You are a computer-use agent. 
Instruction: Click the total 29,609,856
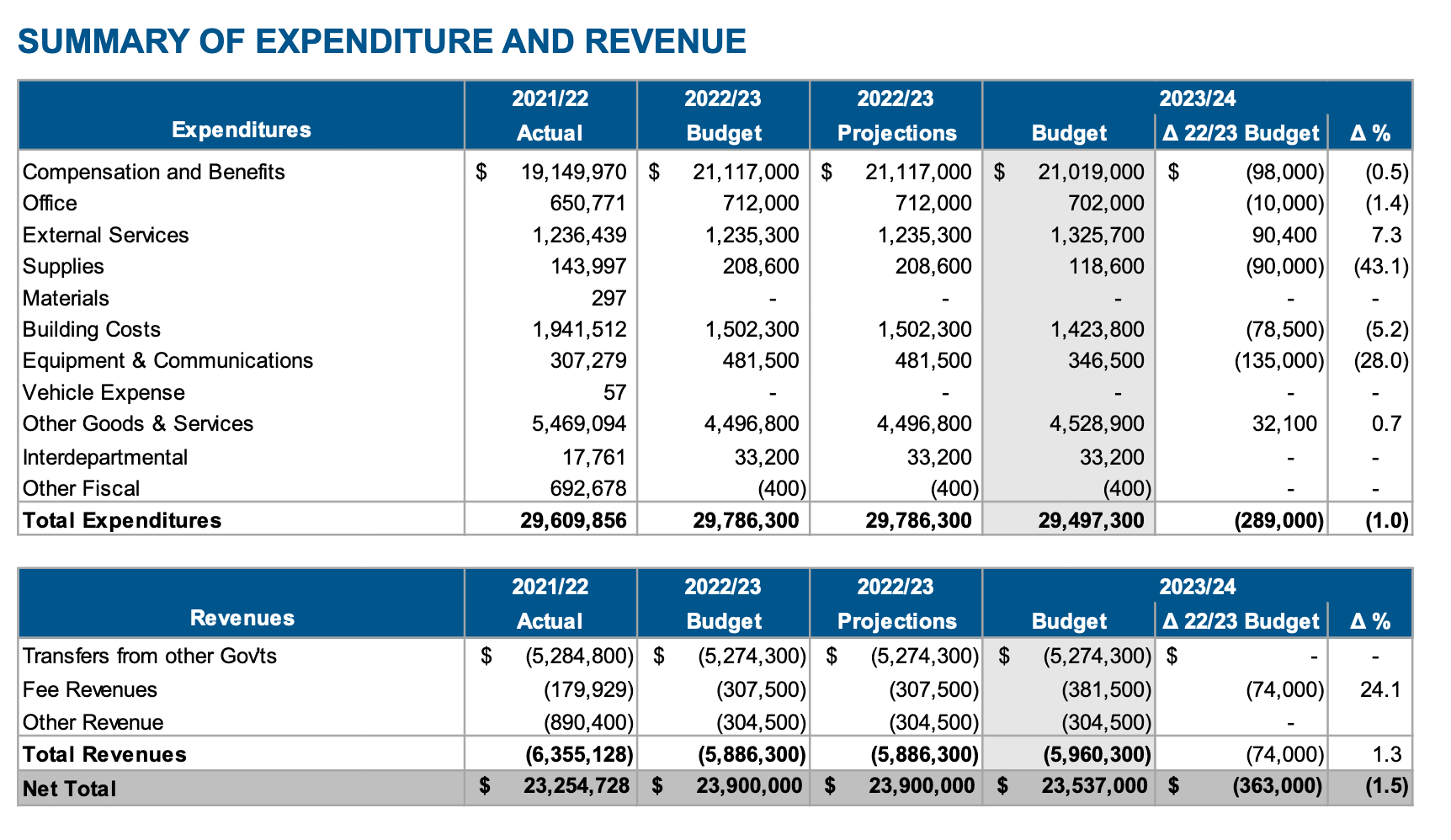pyautogui.click(x=574, y=520)
